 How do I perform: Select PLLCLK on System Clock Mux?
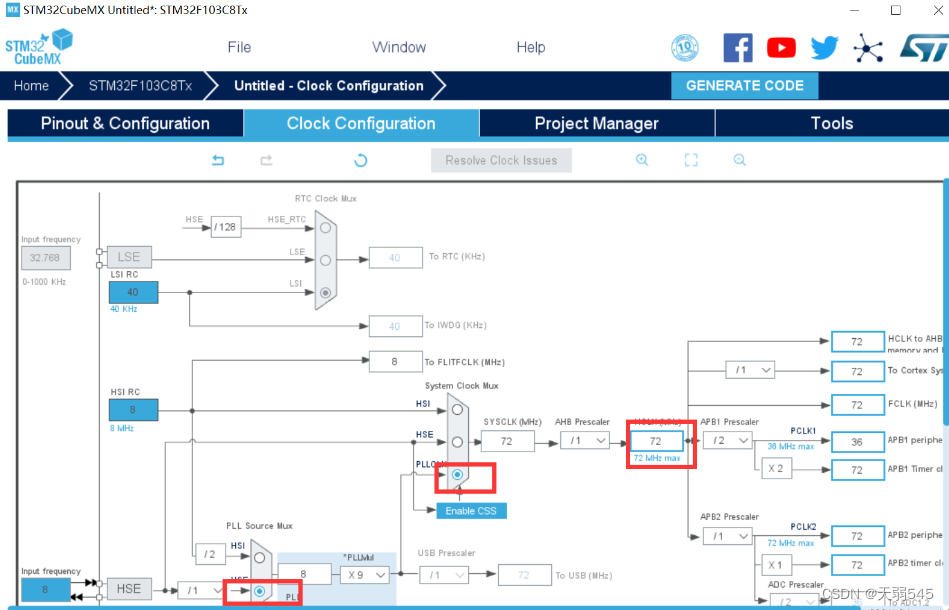click(x=458, y=474)
